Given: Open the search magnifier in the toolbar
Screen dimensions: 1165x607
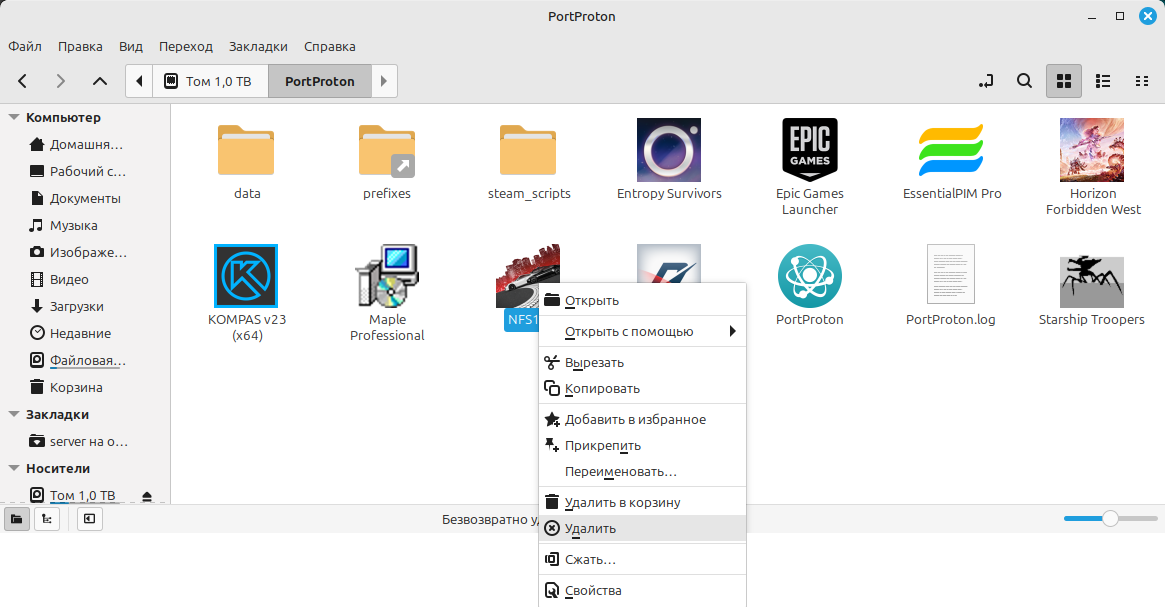Looking at the screenshot, I should pyautogui.click(x=1025, y=81).
